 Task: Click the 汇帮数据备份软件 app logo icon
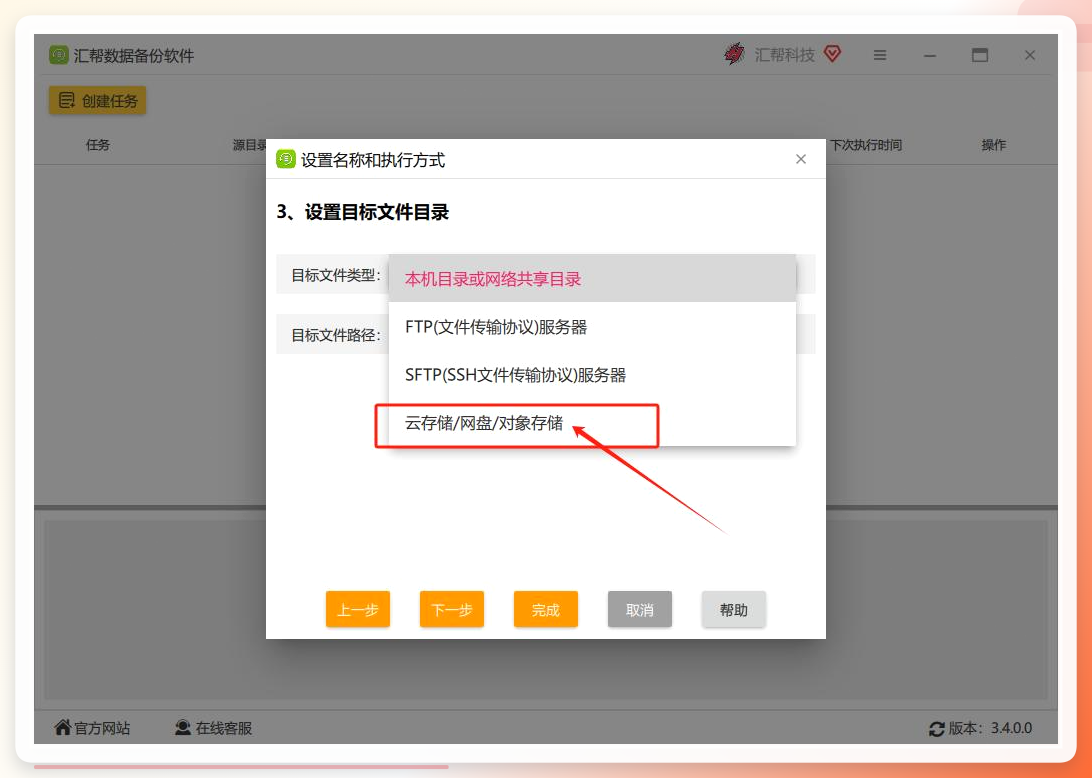(x=58, y=55)
